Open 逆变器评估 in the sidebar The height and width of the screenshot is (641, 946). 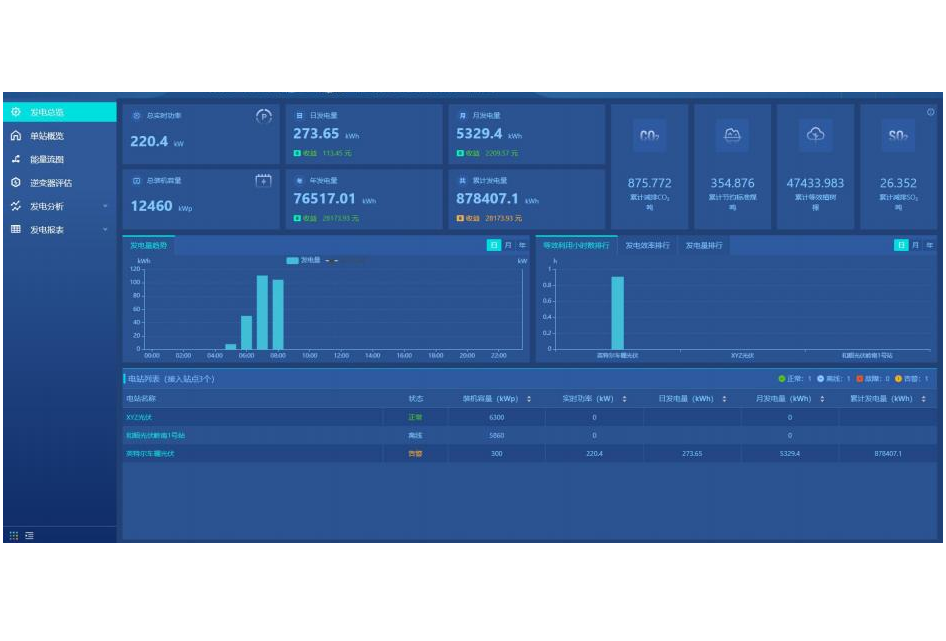pos(50,183)
